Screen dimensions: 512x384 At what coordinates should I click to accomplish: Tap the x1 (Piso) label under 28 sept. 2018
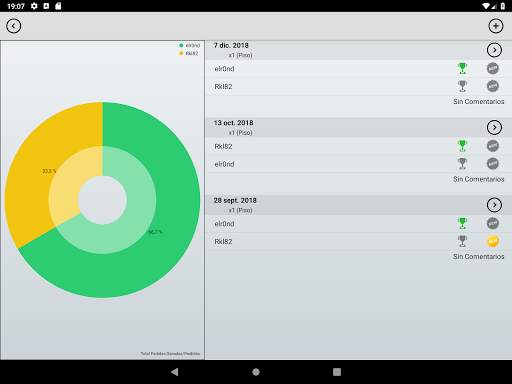pos(240,210)
